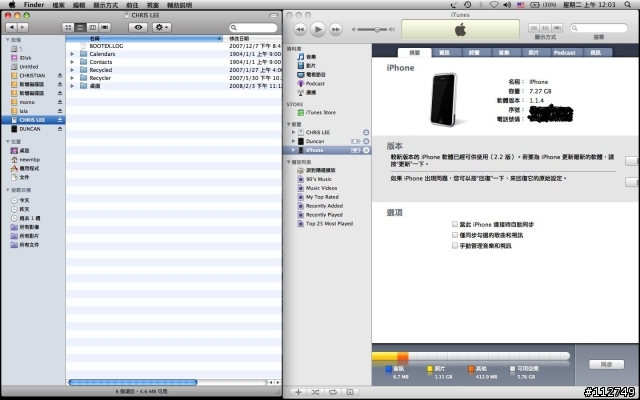The image size is (640, 400).
Task: Switch Finder to list view
Action: pos(80,27)
